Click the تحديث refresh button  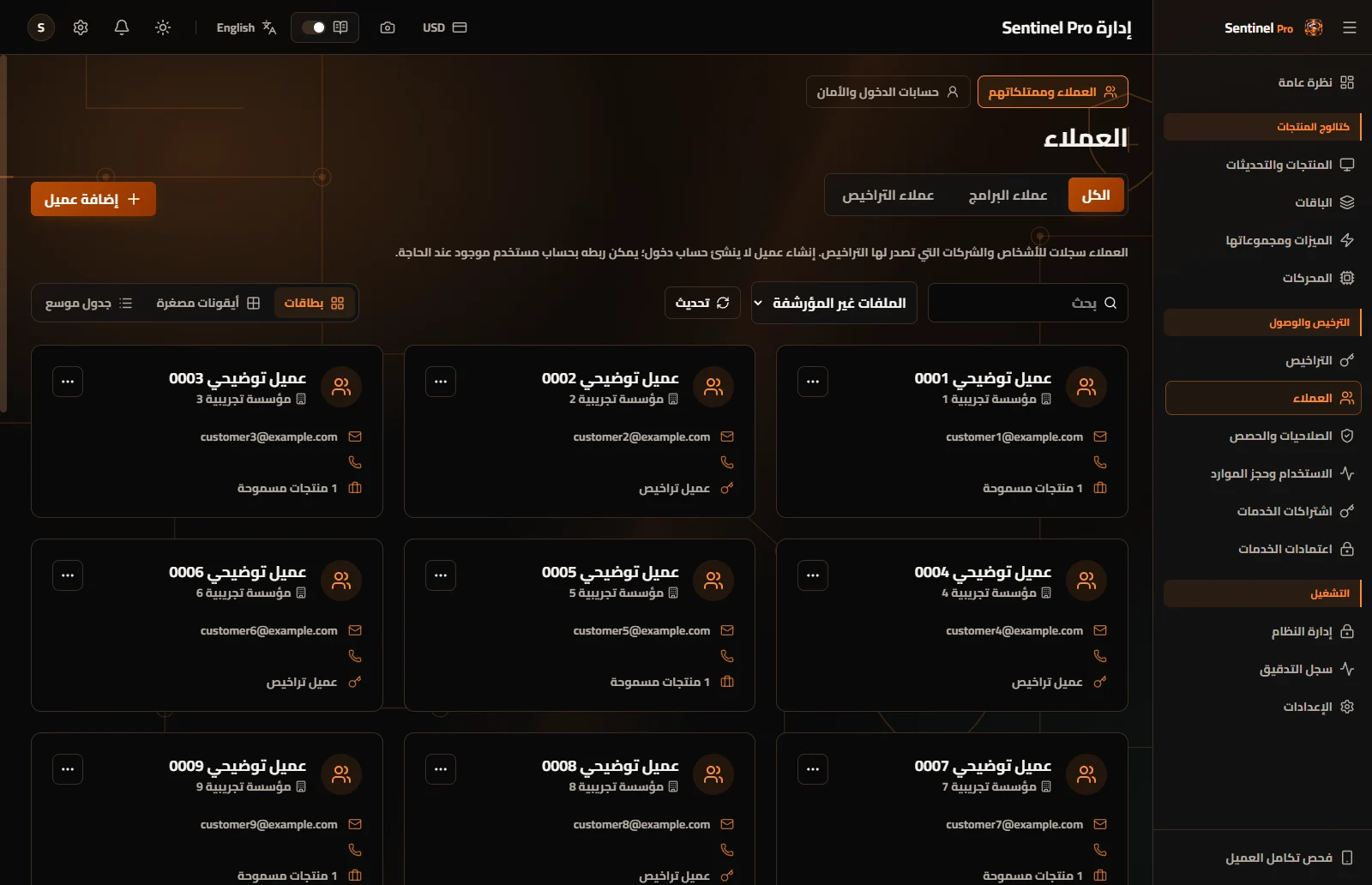[x=702, y=303]
